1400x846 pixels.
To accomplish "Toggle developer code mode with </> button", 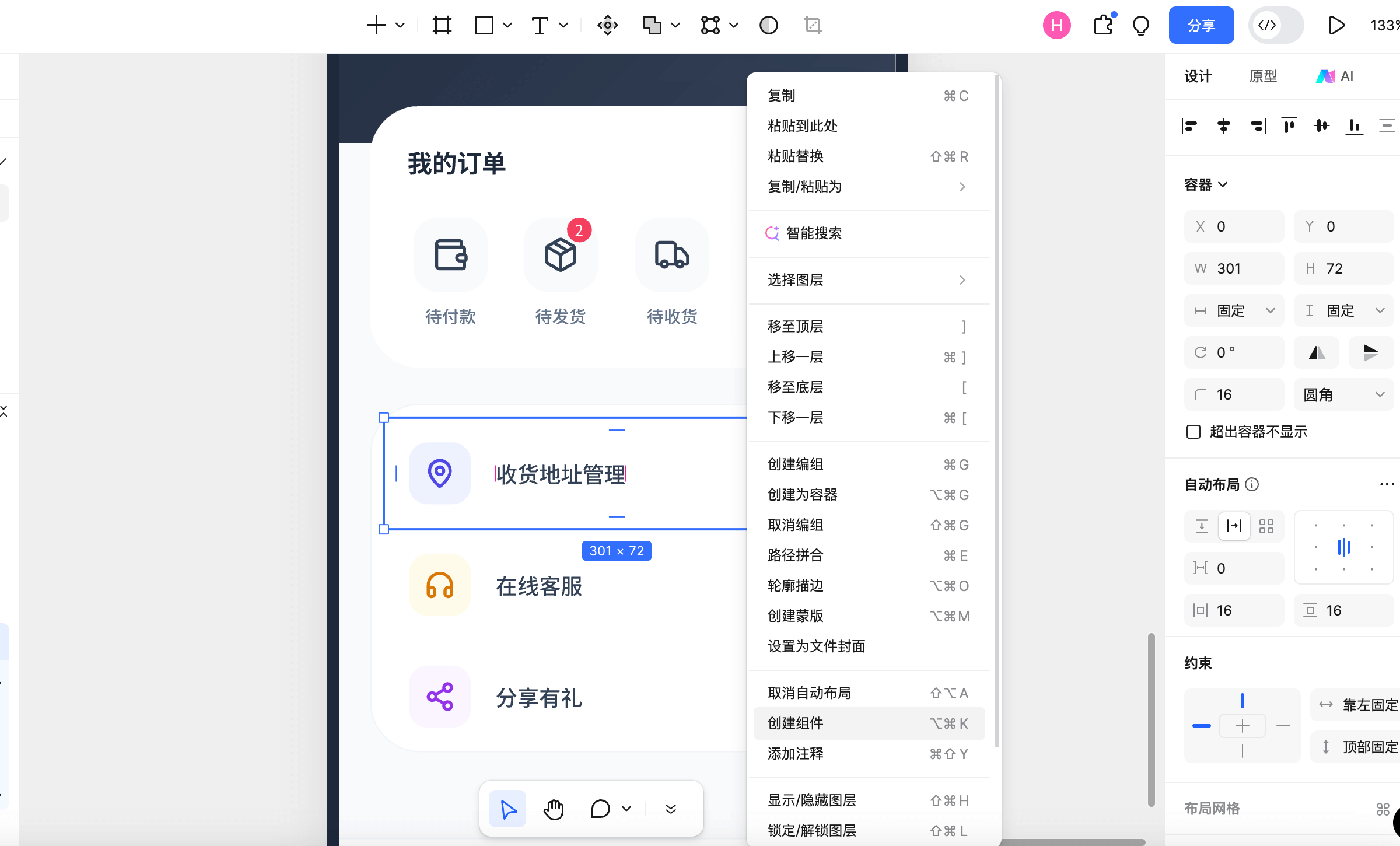I will click(1275, 25).
